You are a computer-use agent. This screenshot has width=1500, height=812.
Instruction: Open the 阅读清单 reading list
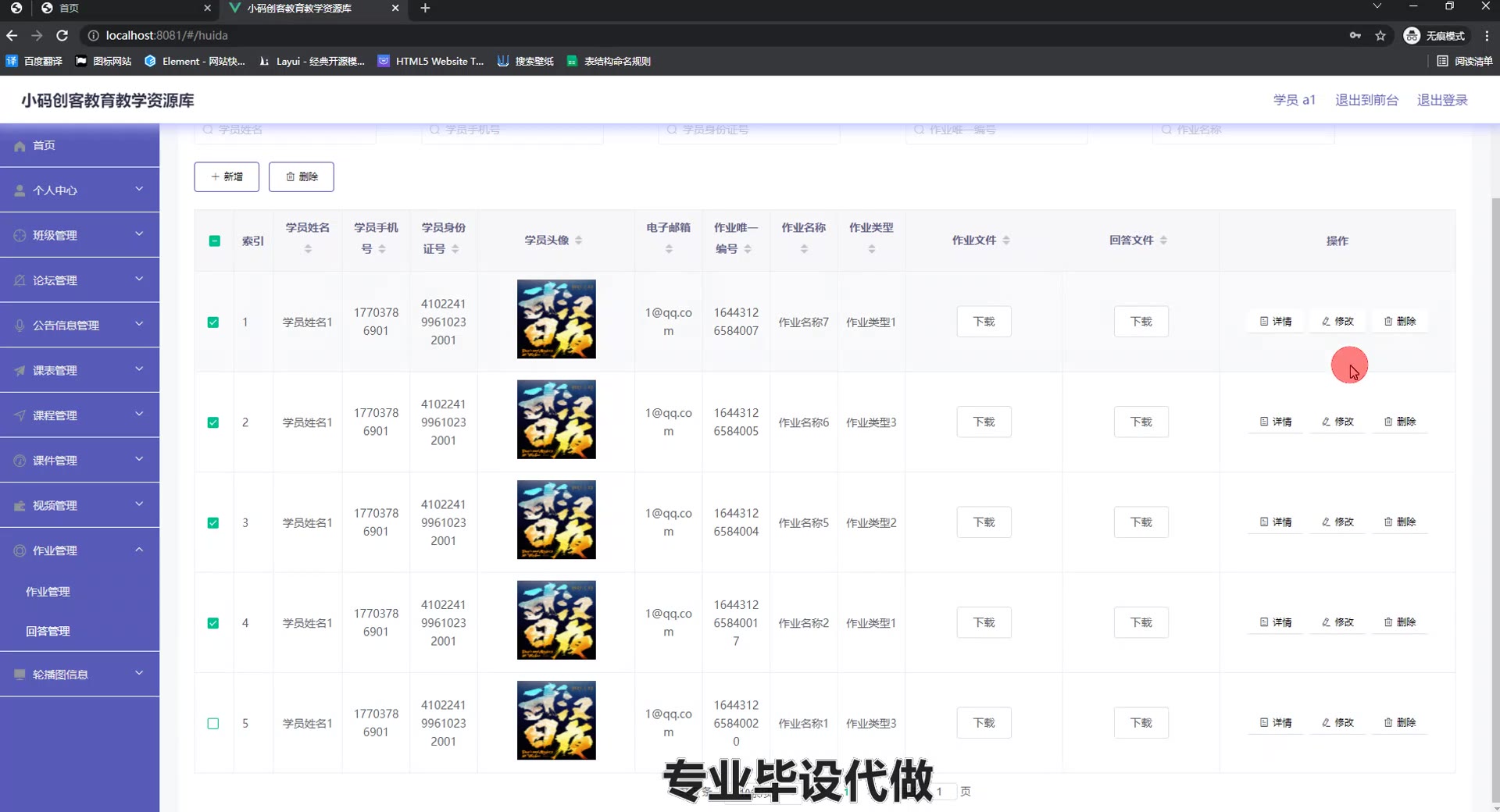coord(1464,61)
